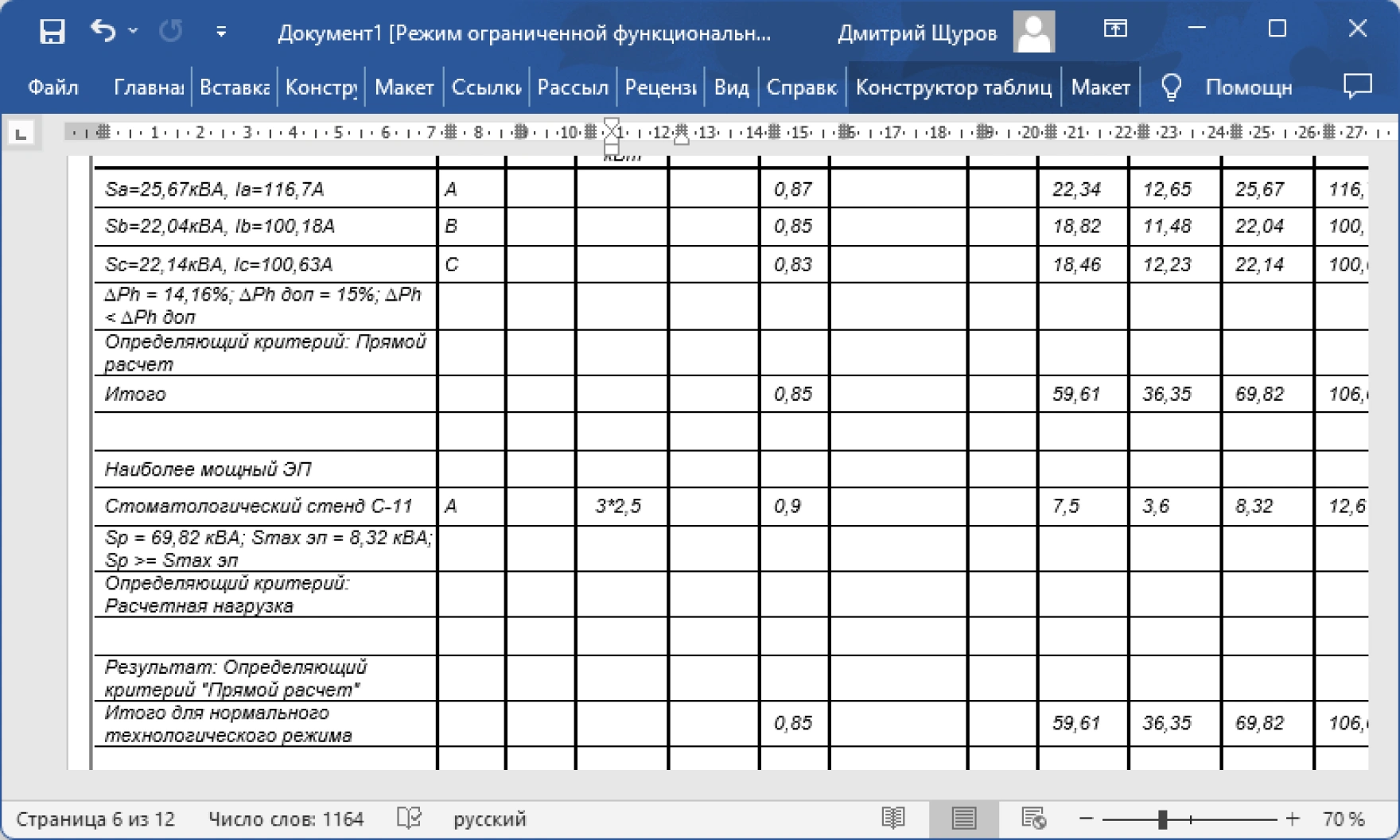Select Print Layout view button
This screenshot has height=840, width=1400.
(963, 818)
